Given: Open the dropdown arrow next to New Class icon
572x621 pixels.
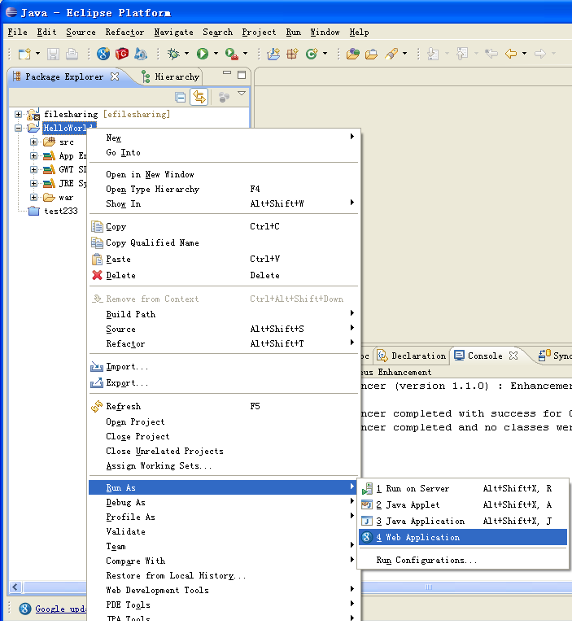Looking at the screenshot, I should pyautogui.click(x=325, y=53).
